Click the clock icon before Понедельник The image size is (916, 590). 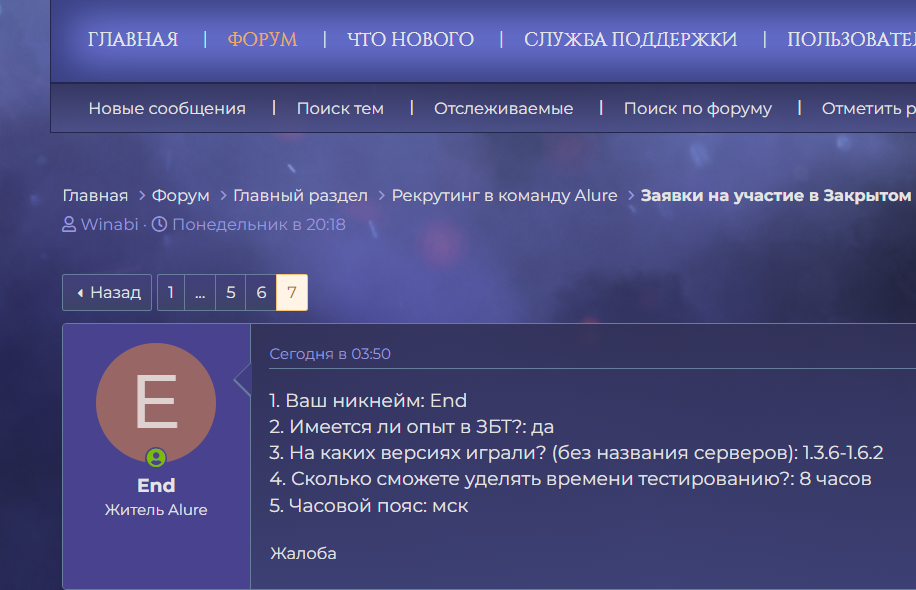click(x=159, y=224)
